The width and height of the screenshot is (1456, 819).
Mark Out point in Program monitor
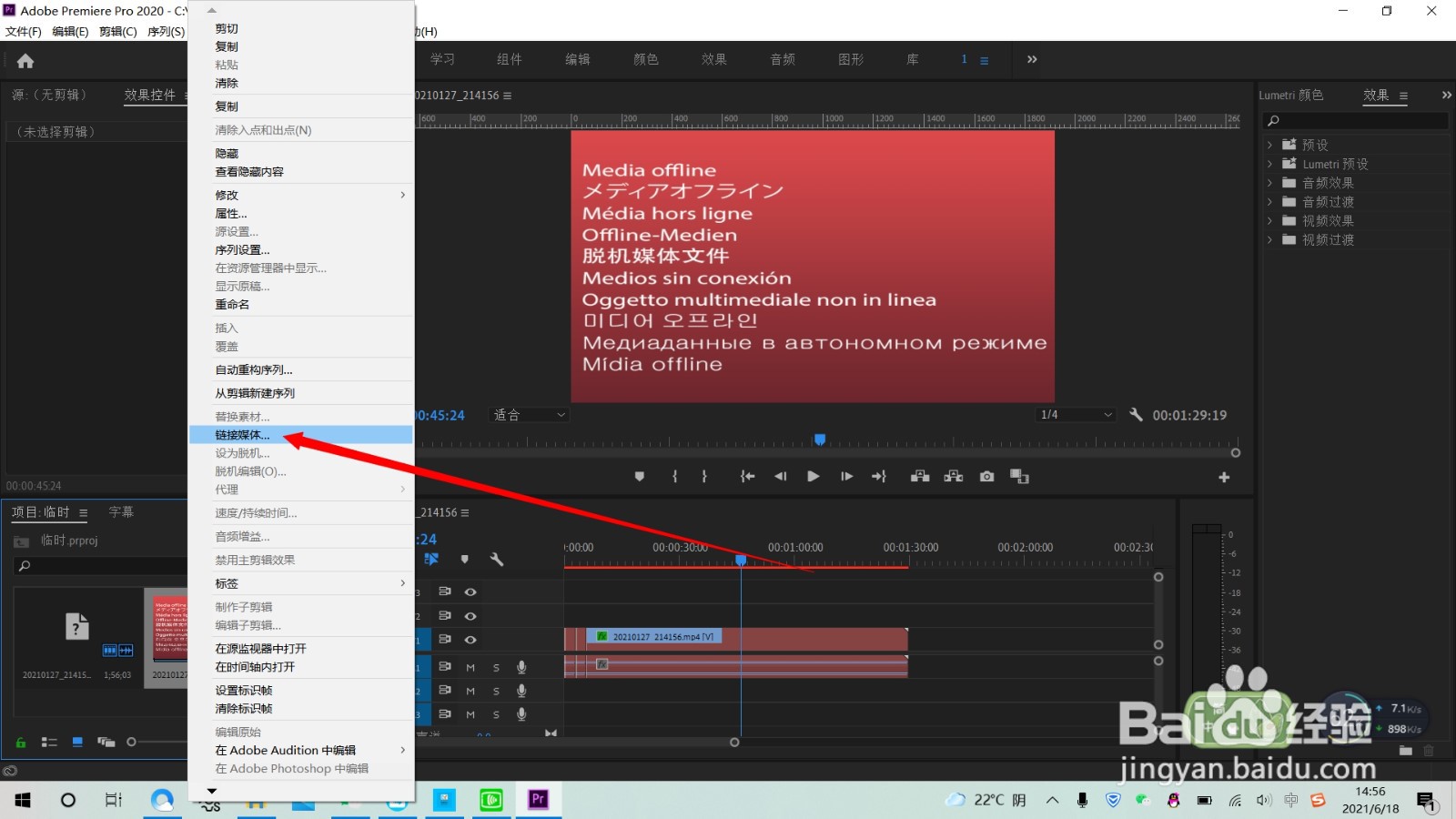704,476
